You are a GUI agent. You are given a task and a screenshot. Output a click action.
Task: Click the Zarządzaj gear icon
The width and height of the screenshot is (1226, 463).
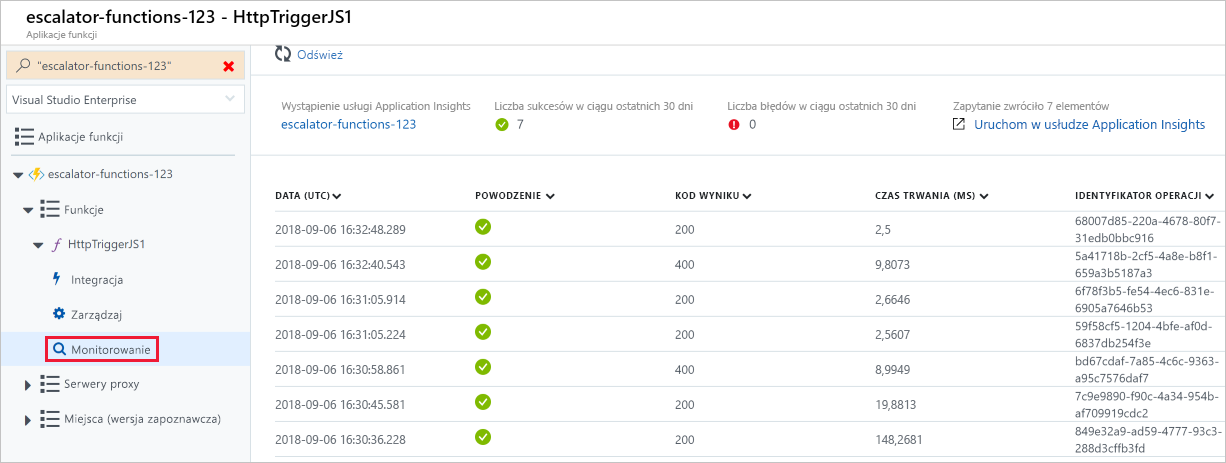tap(58, 314)
